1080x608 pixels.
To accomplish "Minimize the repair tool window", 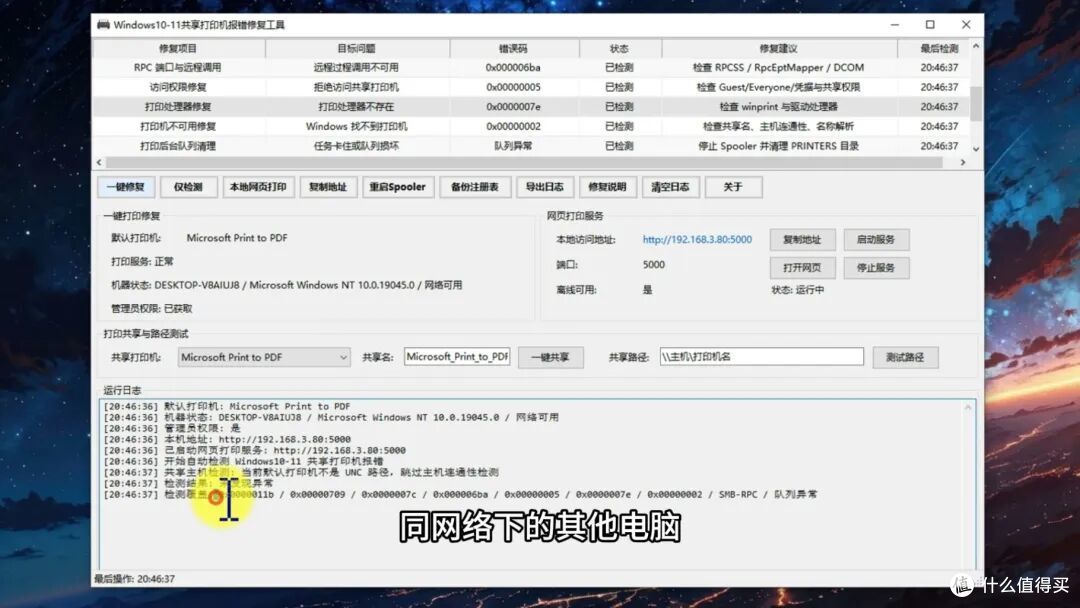I will (x=895, y=25).
